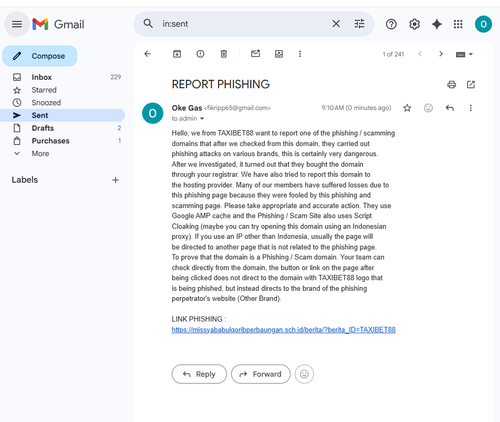Click the search magnifier icon

(148, 24)
